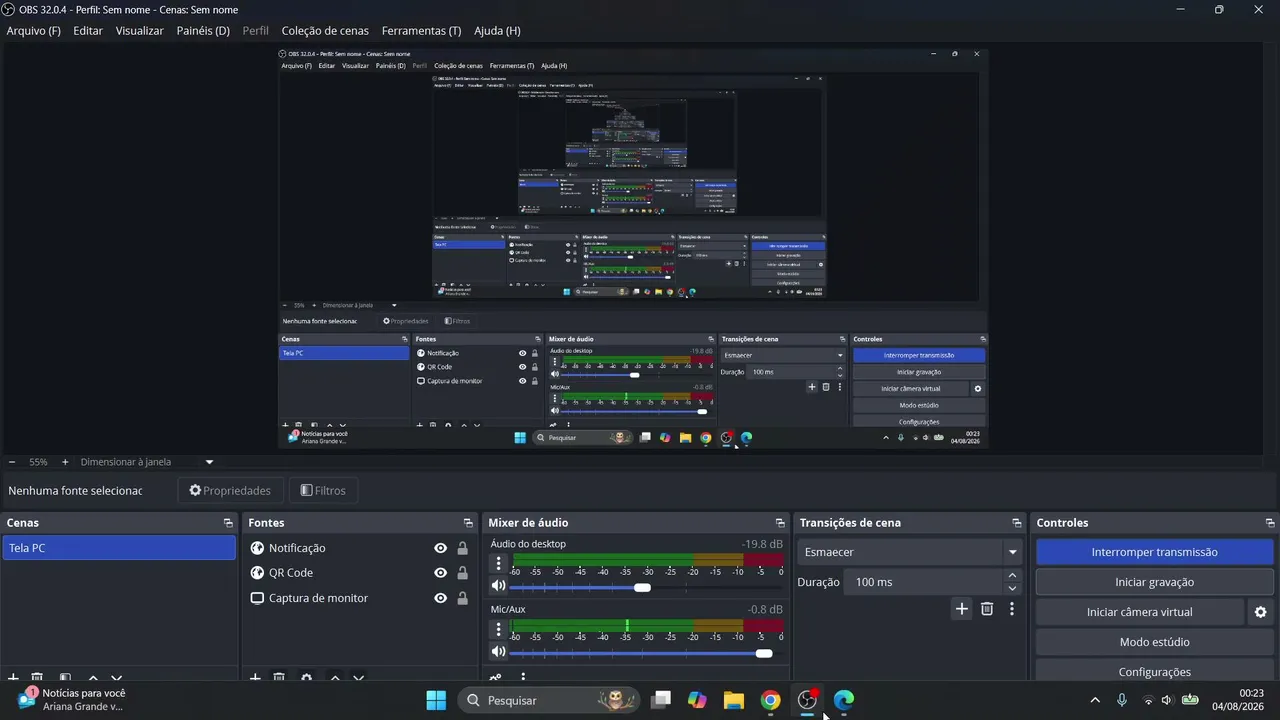The width and height of the screenshot is (1280, 720).
Task: Open Microsoft Edge from the taskbar
Action: point(844,700)
